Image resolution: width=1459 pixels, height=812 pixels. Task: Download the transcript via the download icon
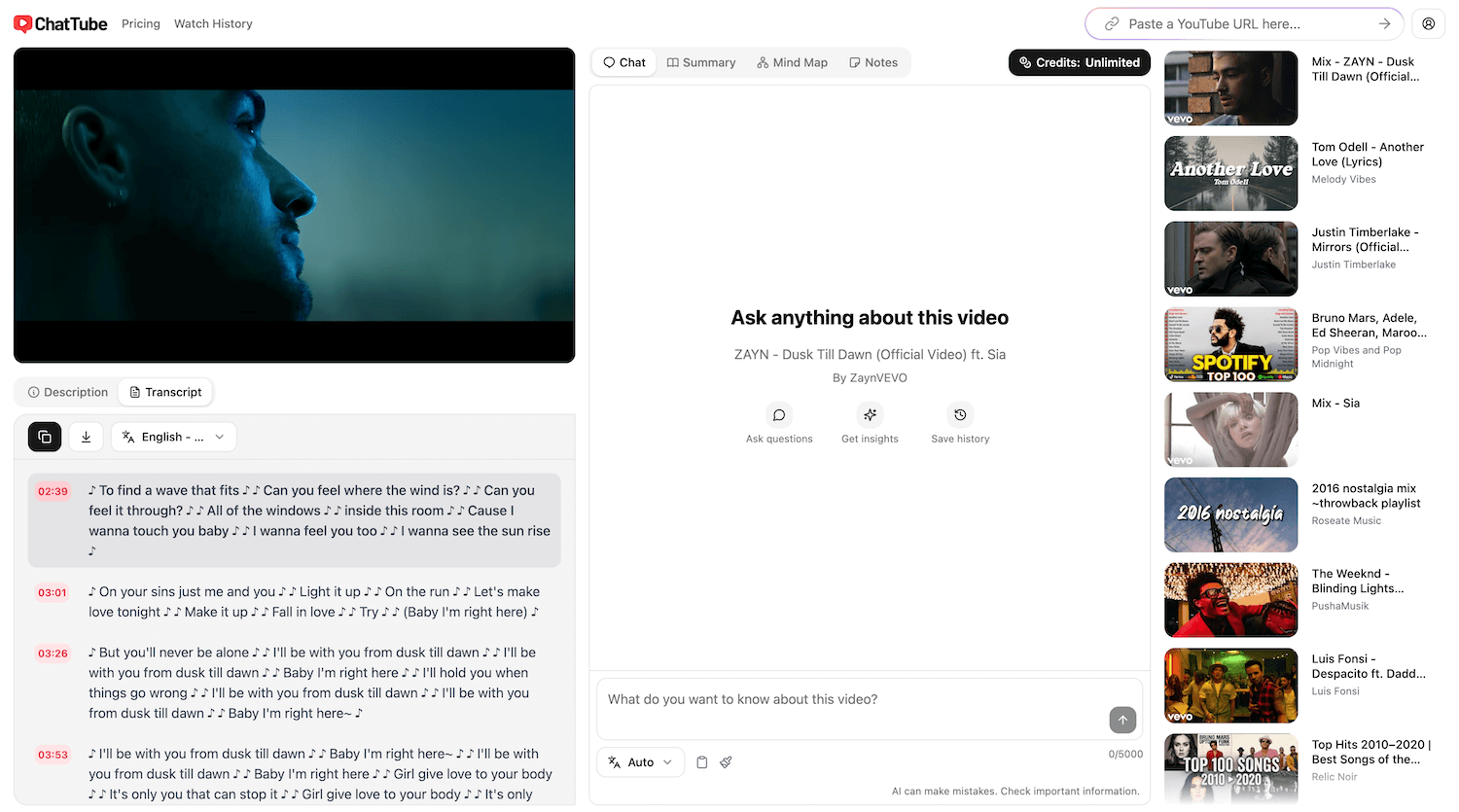(86, 437)
